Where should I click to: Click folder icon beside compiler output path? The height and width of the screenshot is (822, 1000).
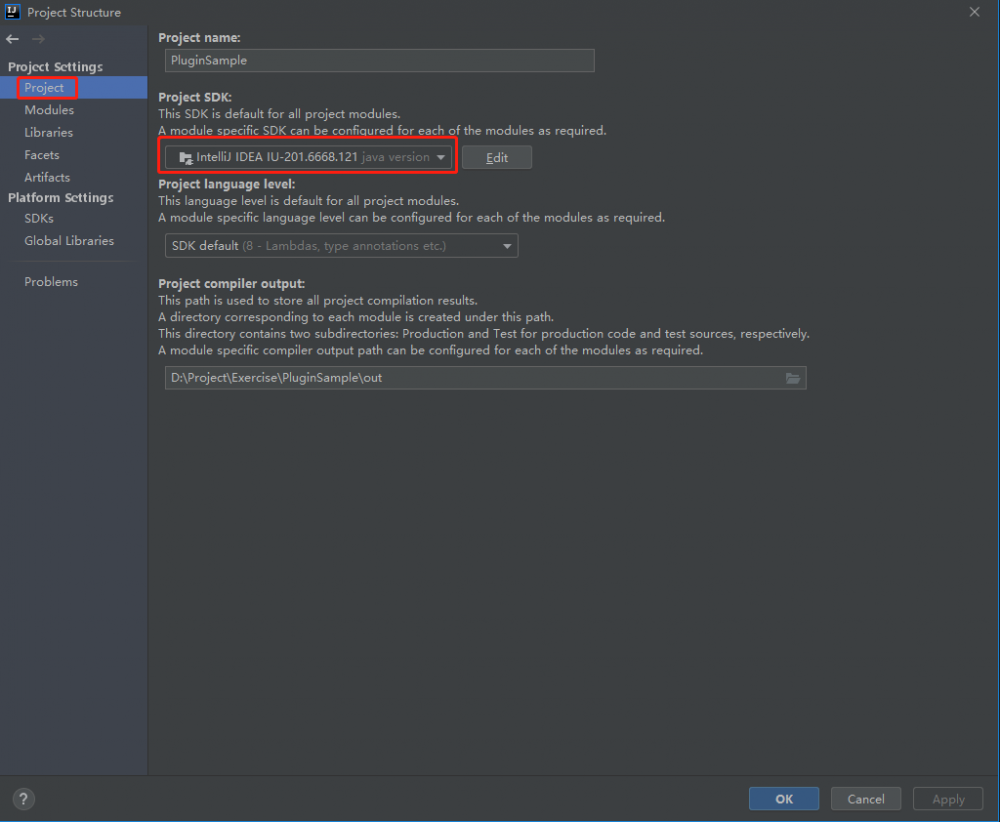[793, 378]
